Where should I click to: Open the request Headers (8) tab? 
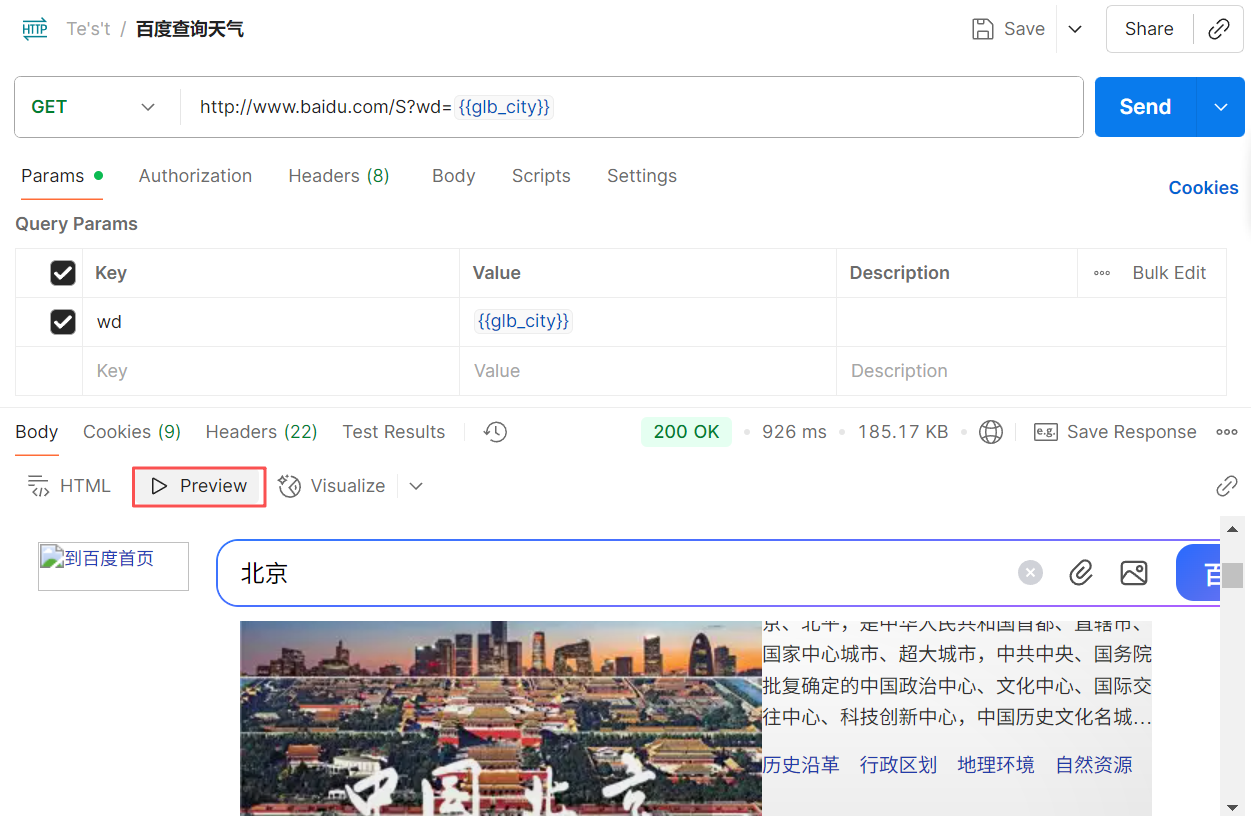click(x=339, y=176)
